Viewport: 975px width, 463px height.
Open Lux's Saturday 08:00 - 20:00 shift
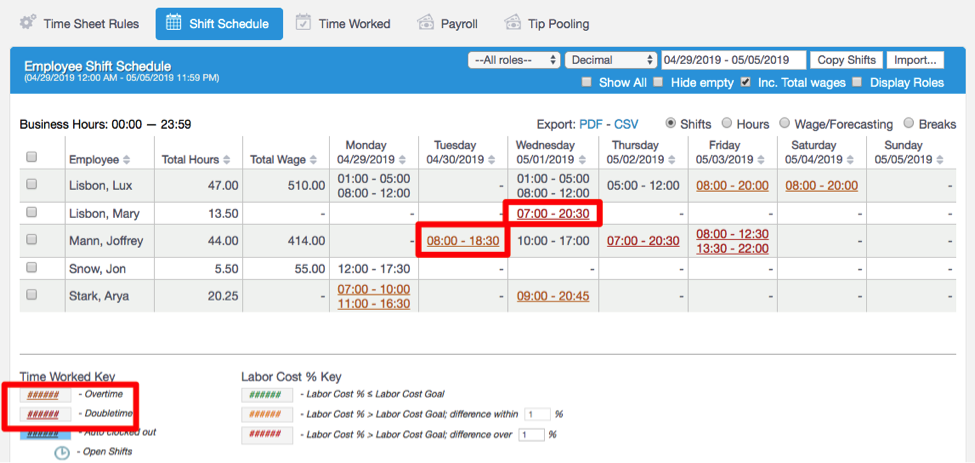[x=822, y=185]
